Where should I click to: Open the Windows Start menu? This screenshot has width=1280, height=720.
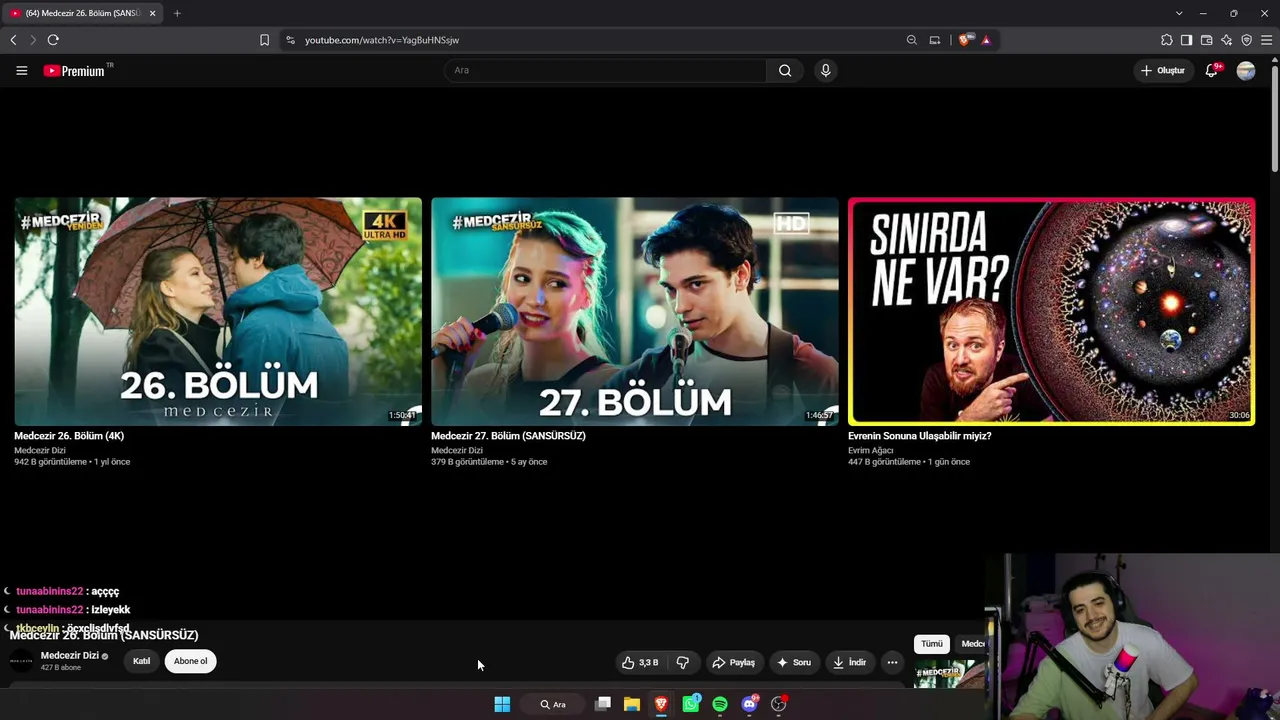(x=502, y=704)
